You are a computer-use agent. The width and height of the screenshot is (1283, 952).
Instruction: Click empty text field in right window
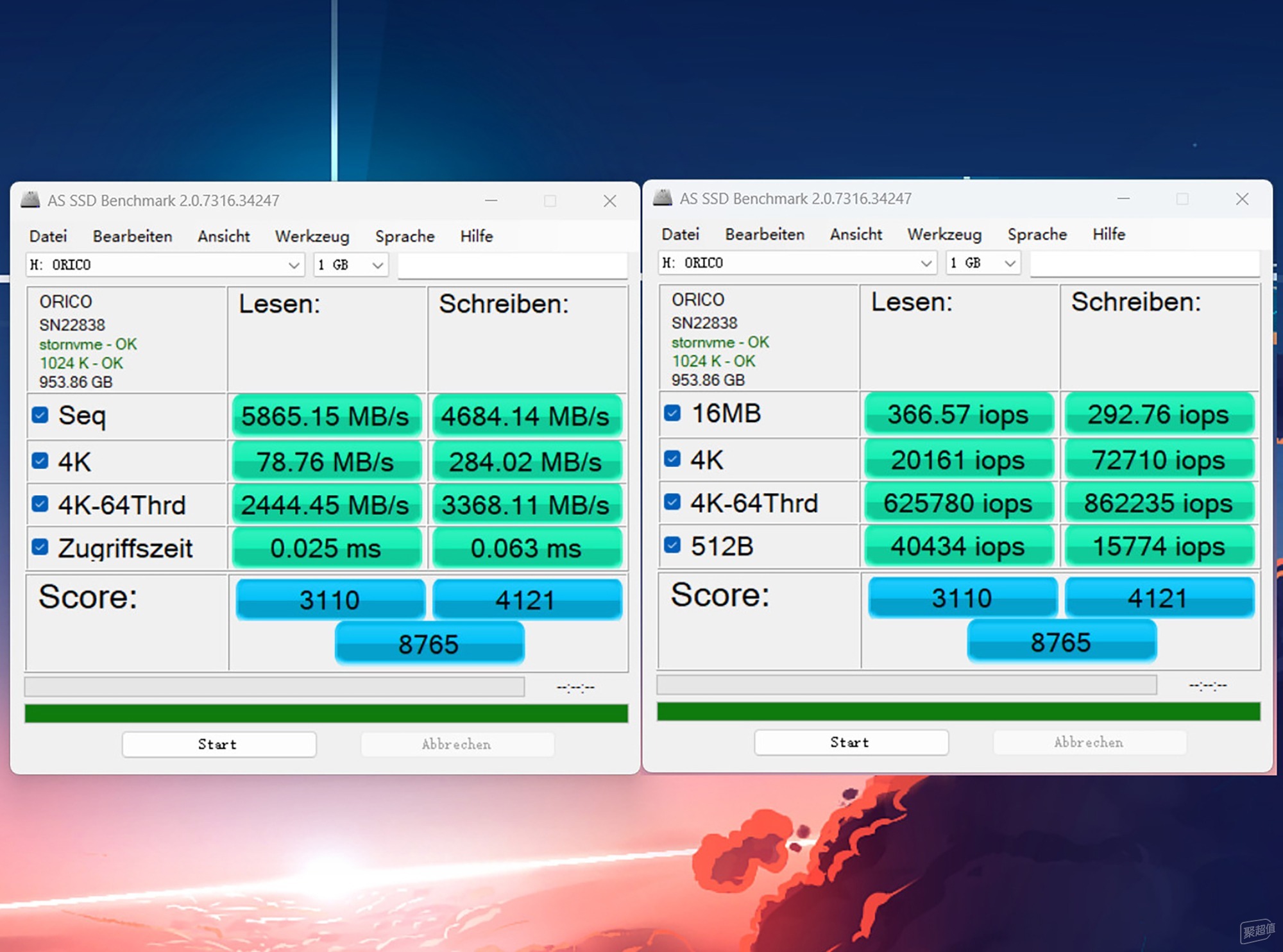(x=1144, y=264)
